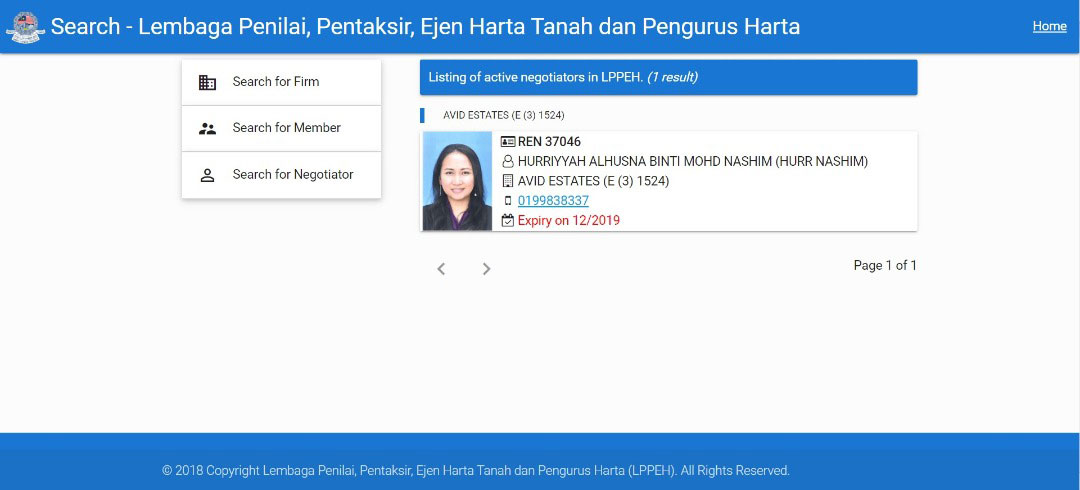Click the two-person icon beside Search for Member
1080x490 pixels.
207,128
